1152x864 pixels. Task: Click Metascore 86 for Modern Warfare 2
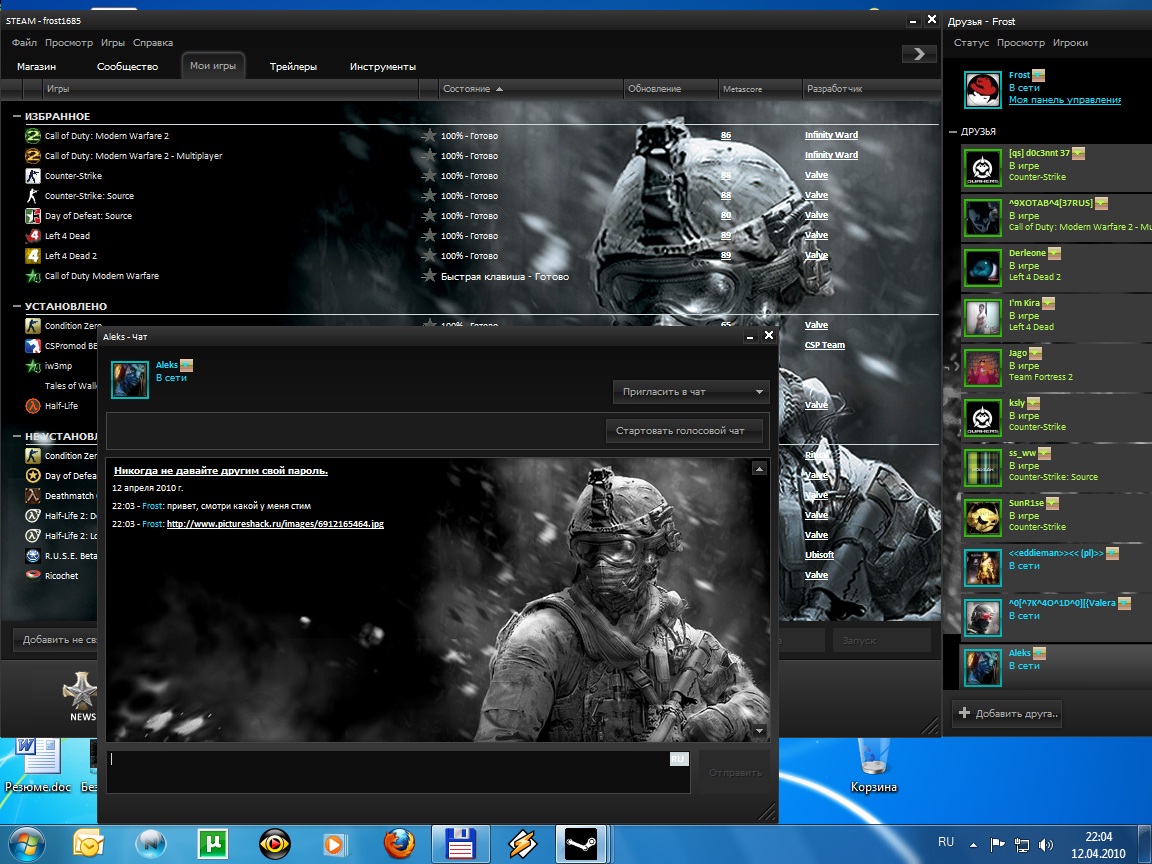pos(726,135)
